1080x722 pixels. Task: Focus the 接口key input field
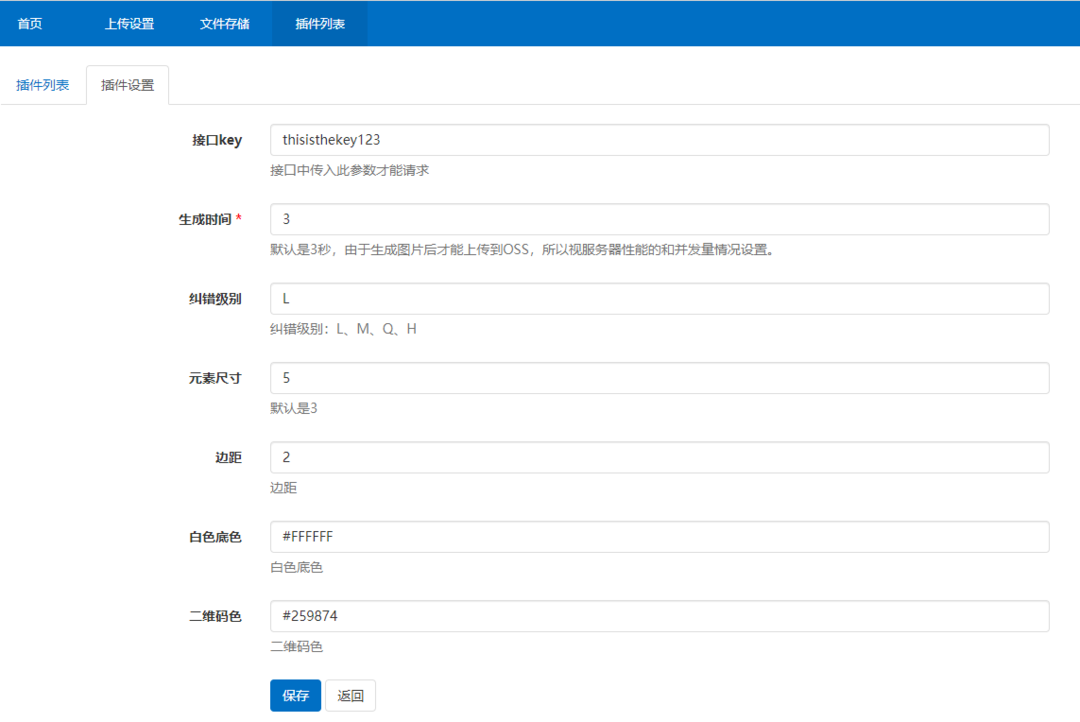[659, 140]
